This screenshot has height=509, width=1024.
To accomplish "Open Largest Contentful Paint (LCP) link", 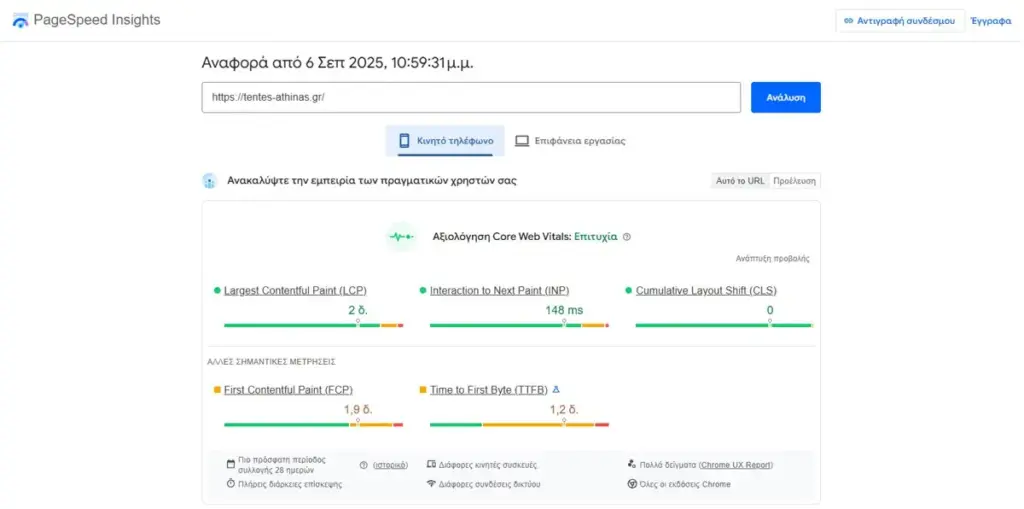I will point(295,290).
